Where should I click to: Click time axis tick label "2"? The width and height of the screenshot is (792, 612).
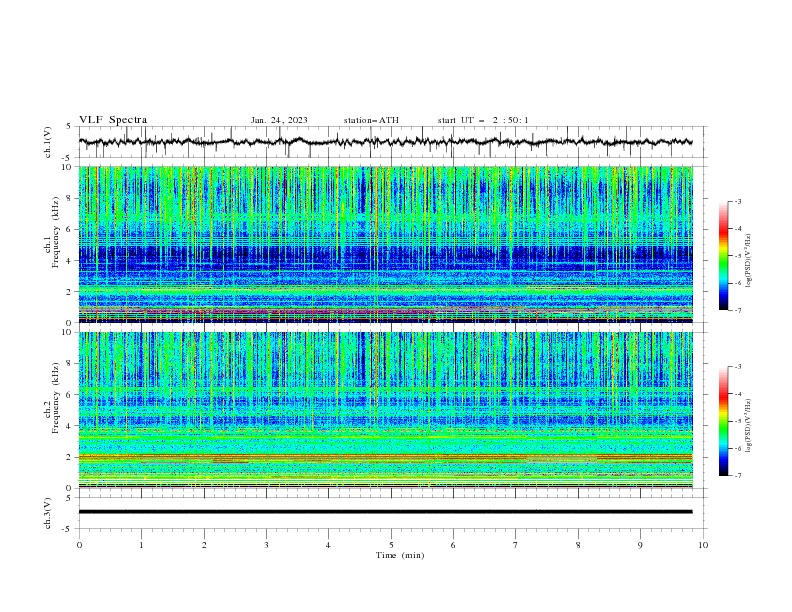click(x=204, y=545)
